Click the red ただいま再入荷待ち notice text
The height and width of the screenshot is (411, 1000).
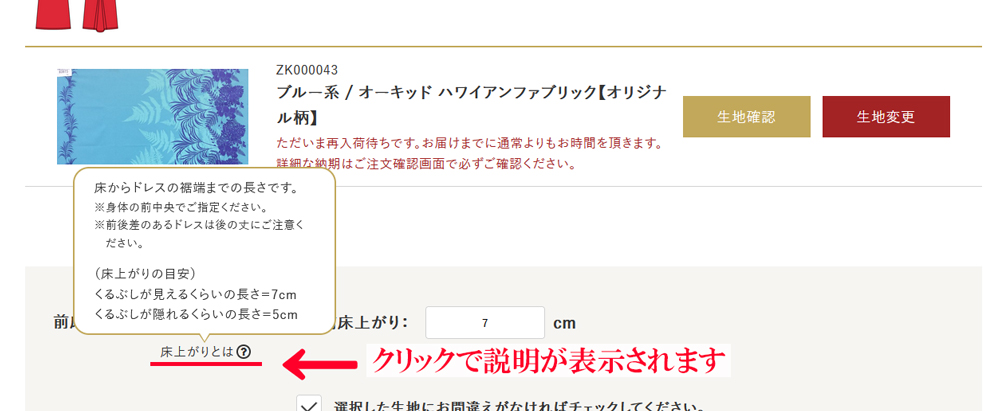pyautogui.click(x=469, y=143)
